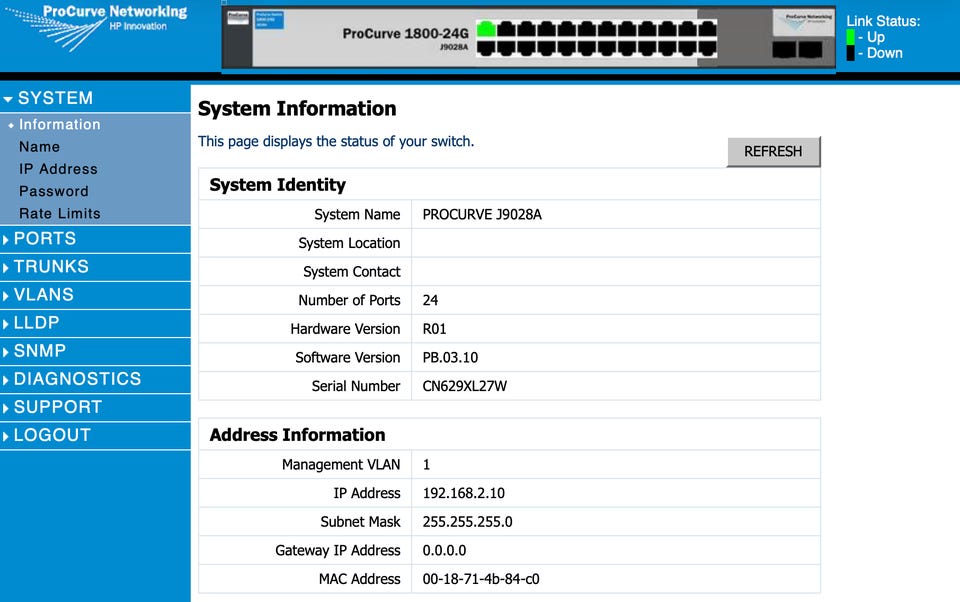The image size is (960, 602).
Task: Click the Gateway IP Address label
Action: [x=337, y=551]
